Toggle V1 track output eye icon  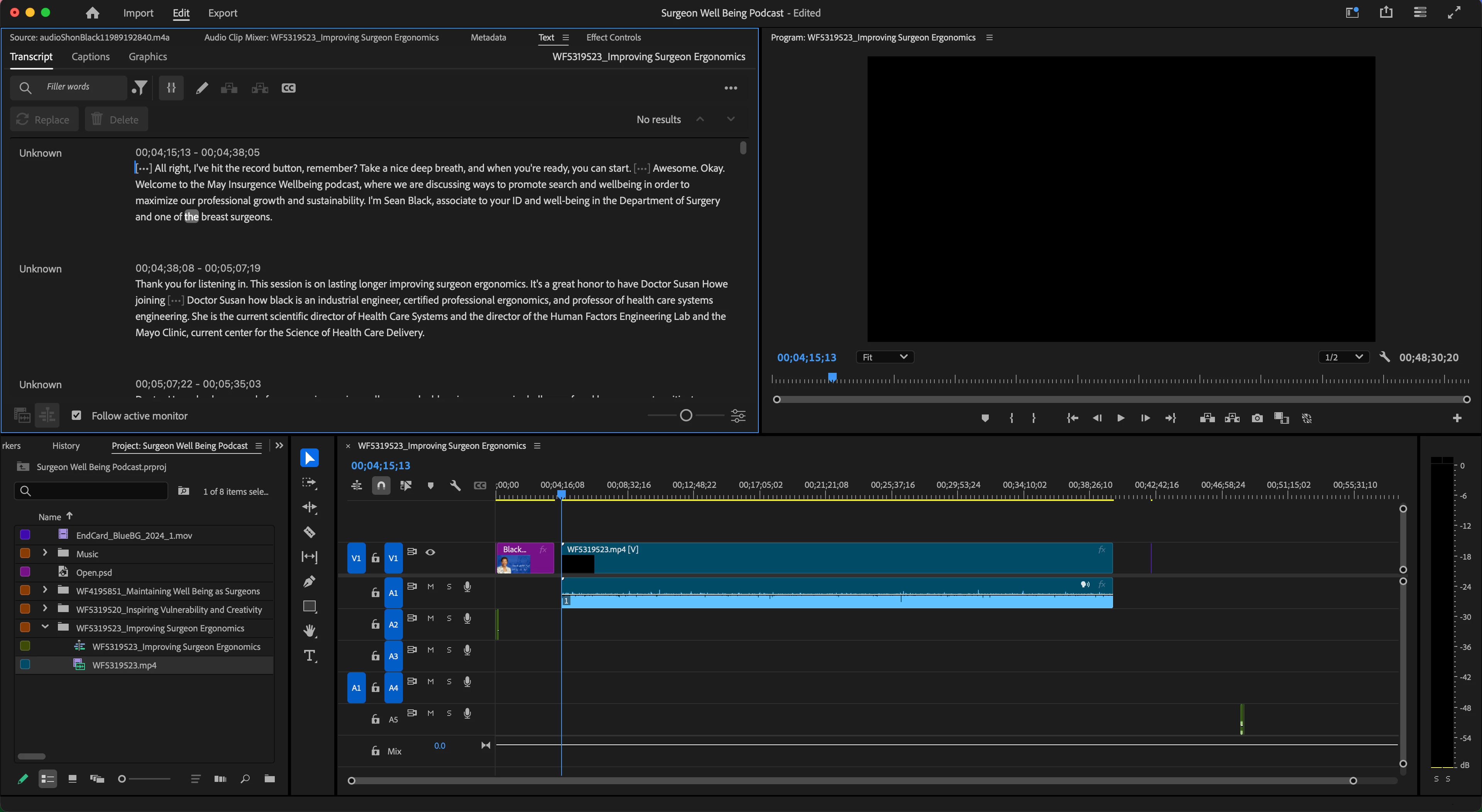click(x=430, y=552)
